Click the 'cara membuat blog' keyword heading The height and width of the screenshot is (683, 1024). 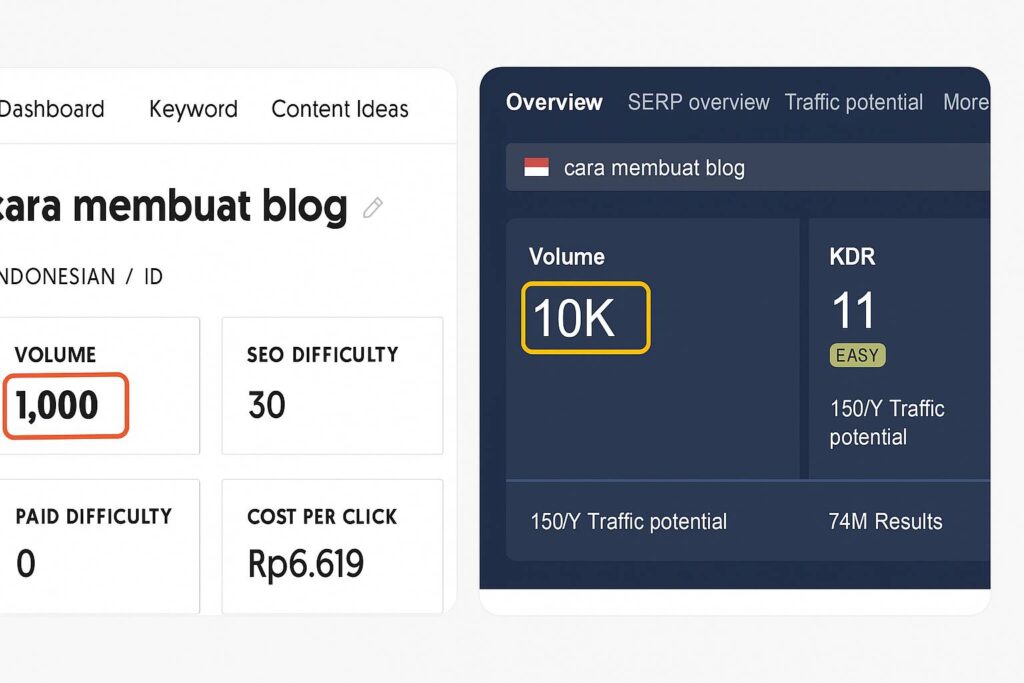coord(175,206)
